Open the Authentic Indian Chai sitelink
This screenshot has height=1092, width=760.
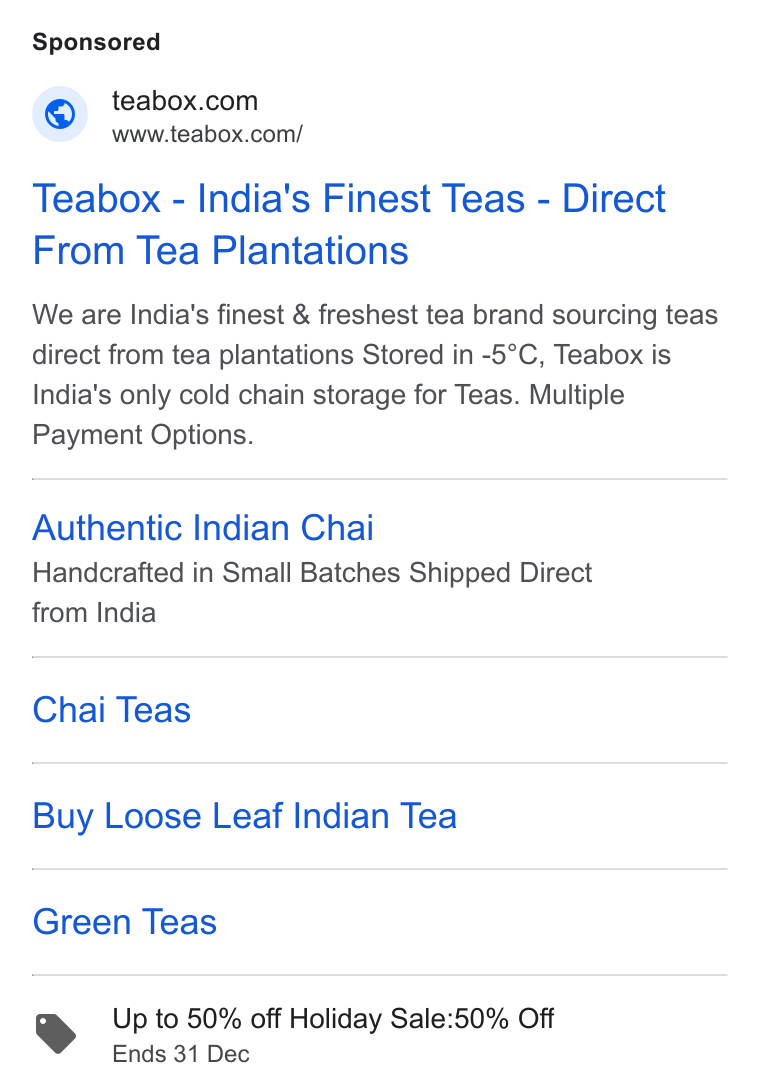click(x=203, y=528)
